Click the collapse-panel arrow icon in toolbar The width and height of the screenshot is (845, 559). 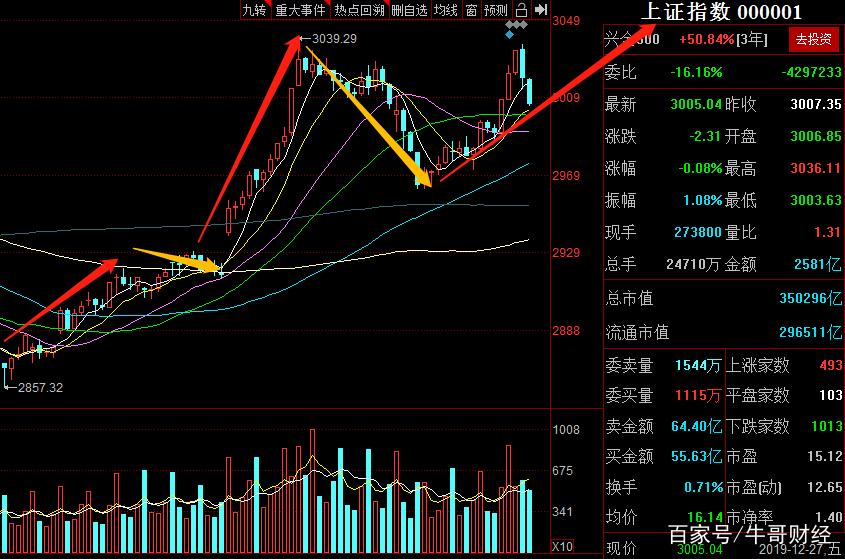540,10
